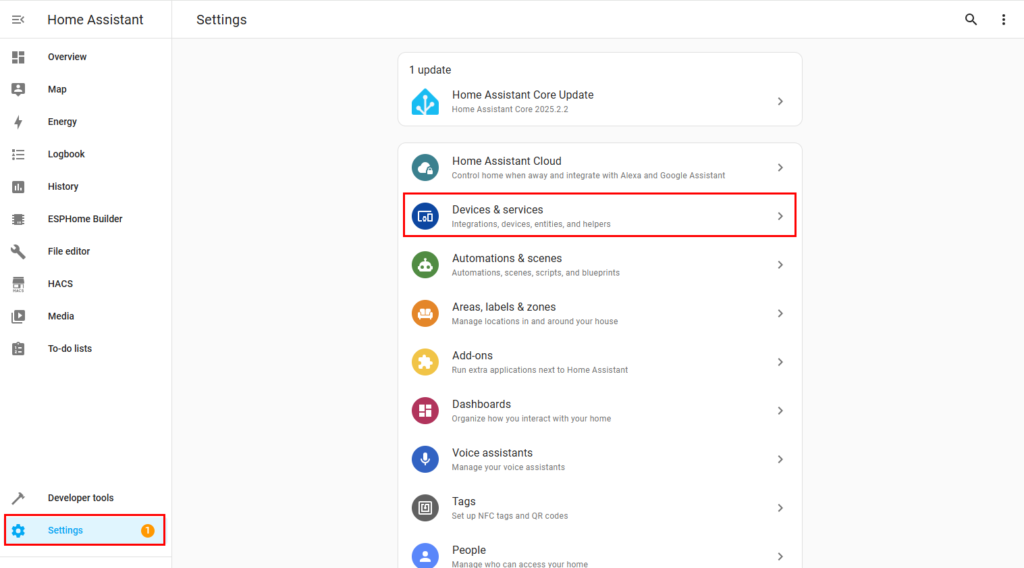
Task: Click the '1 update' label
Action: click(x=430, y=70)
